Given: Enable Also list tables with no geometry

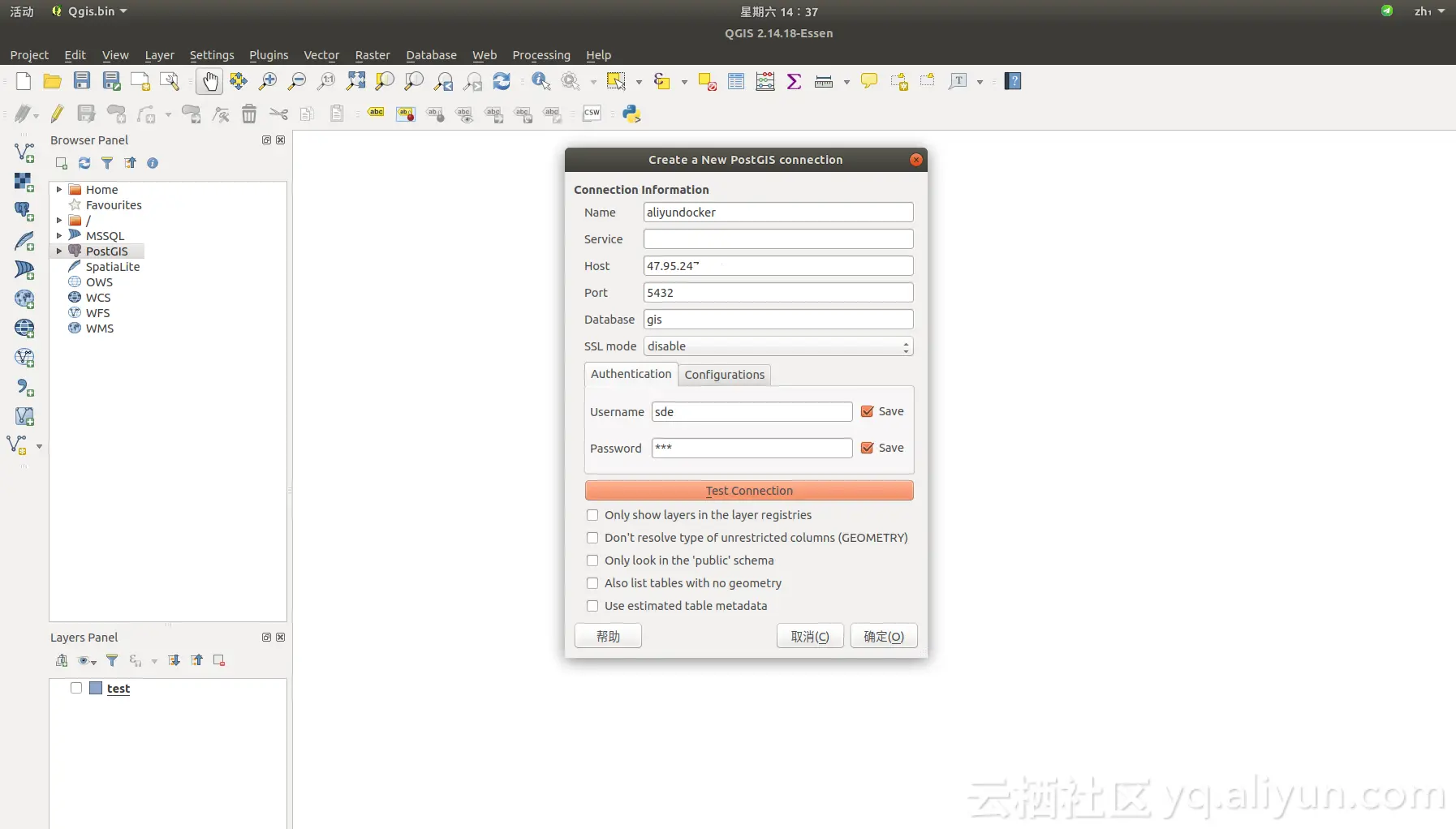Looking at the screenshot, I should point(592,583).
